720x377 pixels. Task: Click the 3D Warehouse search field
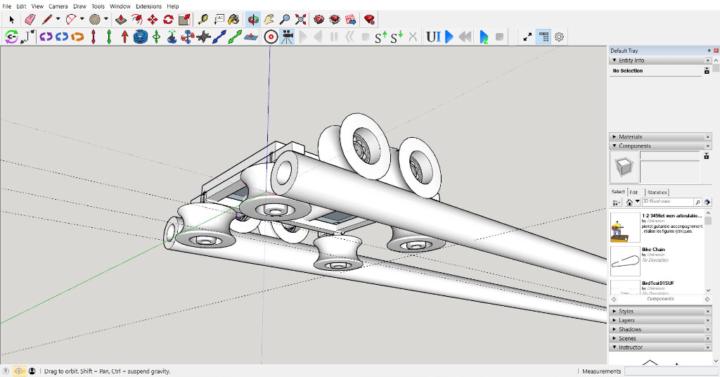click(667, 202)
